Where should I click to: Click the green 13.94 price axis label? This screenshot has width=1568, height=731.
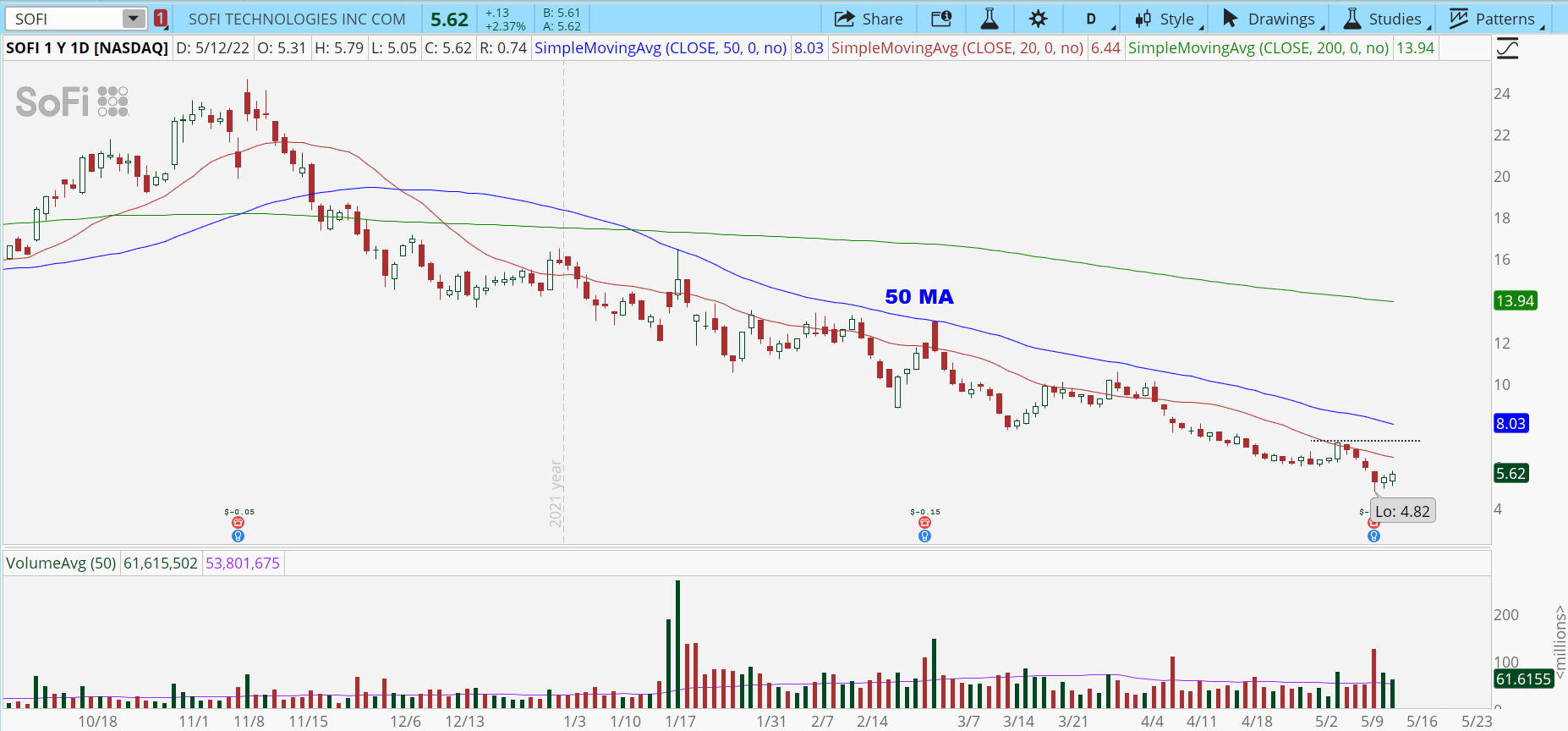click(1516, 301)
